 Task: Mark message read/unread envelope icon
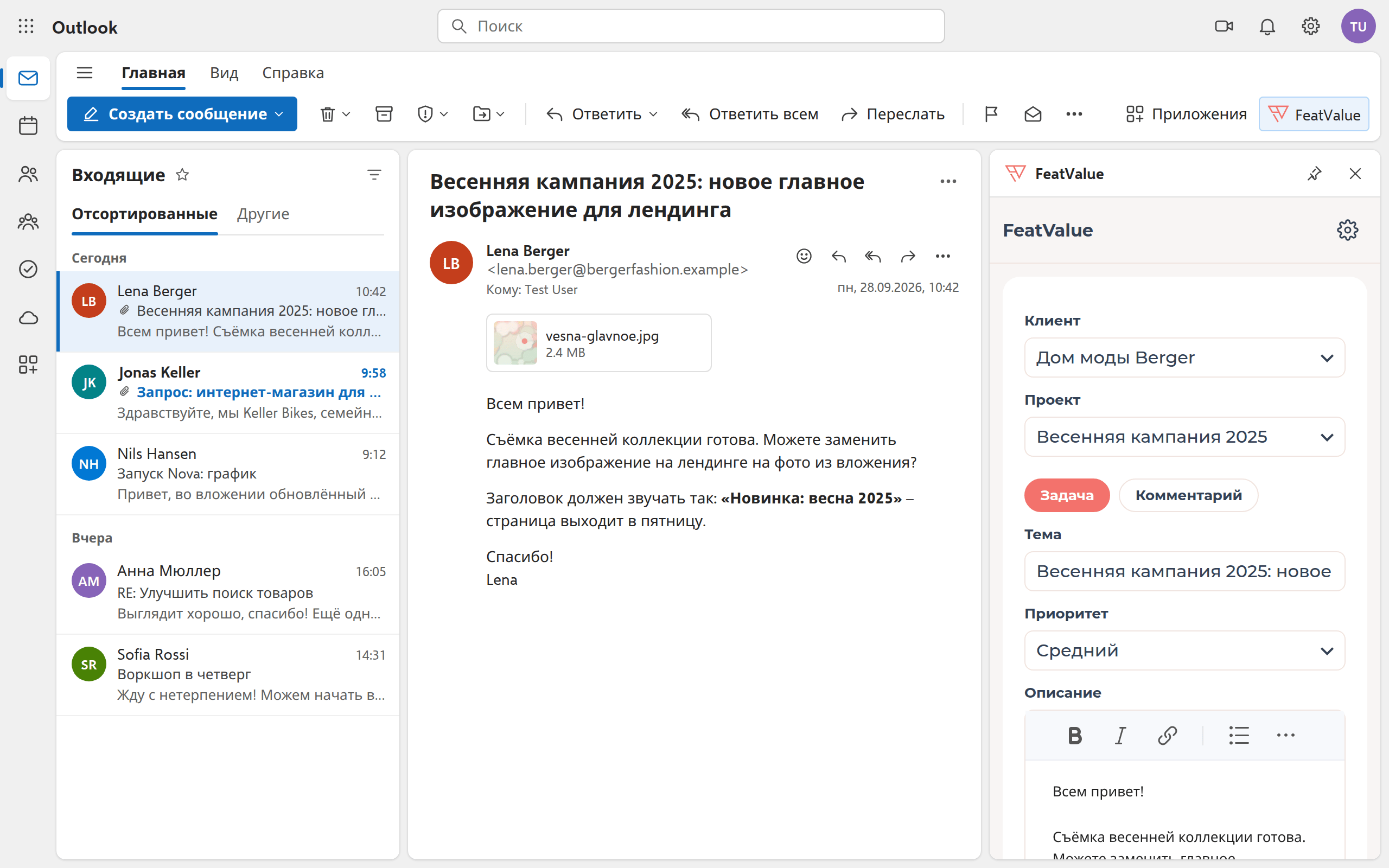pyautogui.click(x=1033, y=114)
